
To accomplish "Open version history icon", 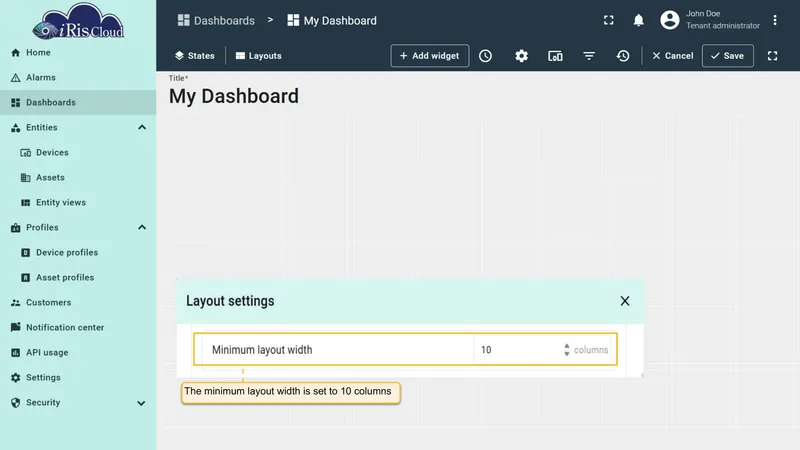I will coord(622,56).
